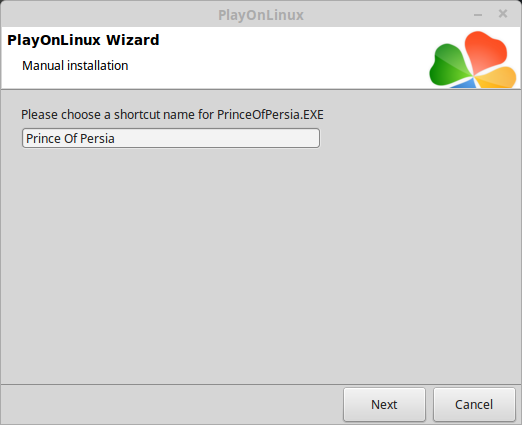Close the PlayOnLinux window
The image size is (522, 425).
tap(503, 14)
